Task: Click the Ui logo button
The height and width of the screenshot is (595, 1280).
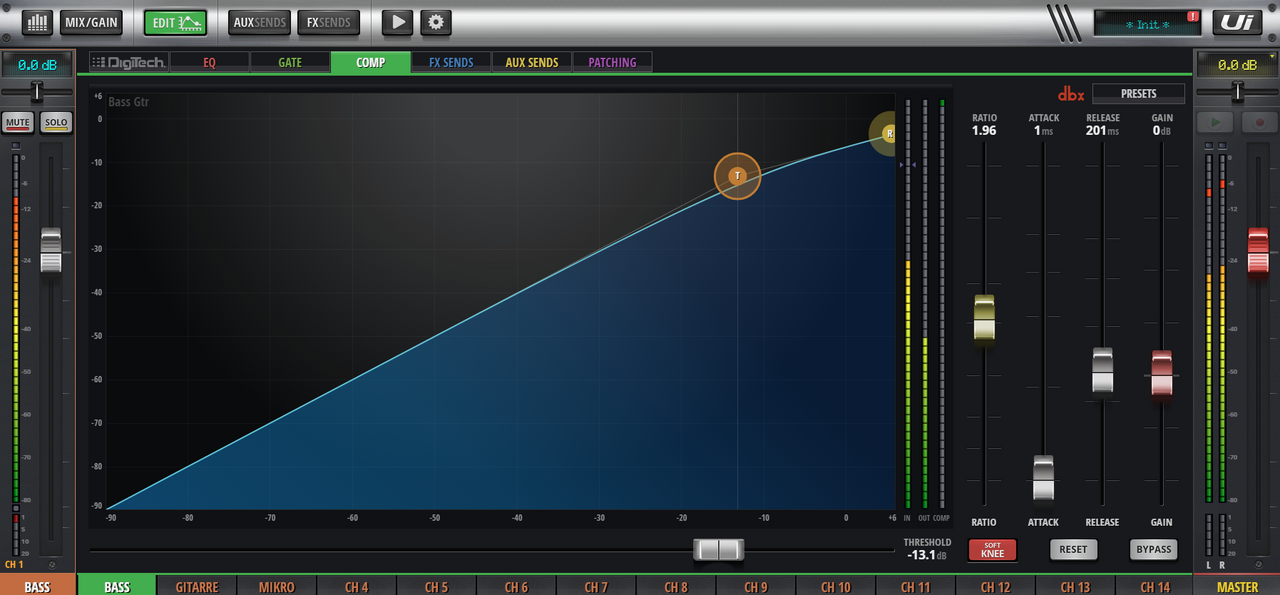Action: pyautogui.click(x=1237, y=22)
